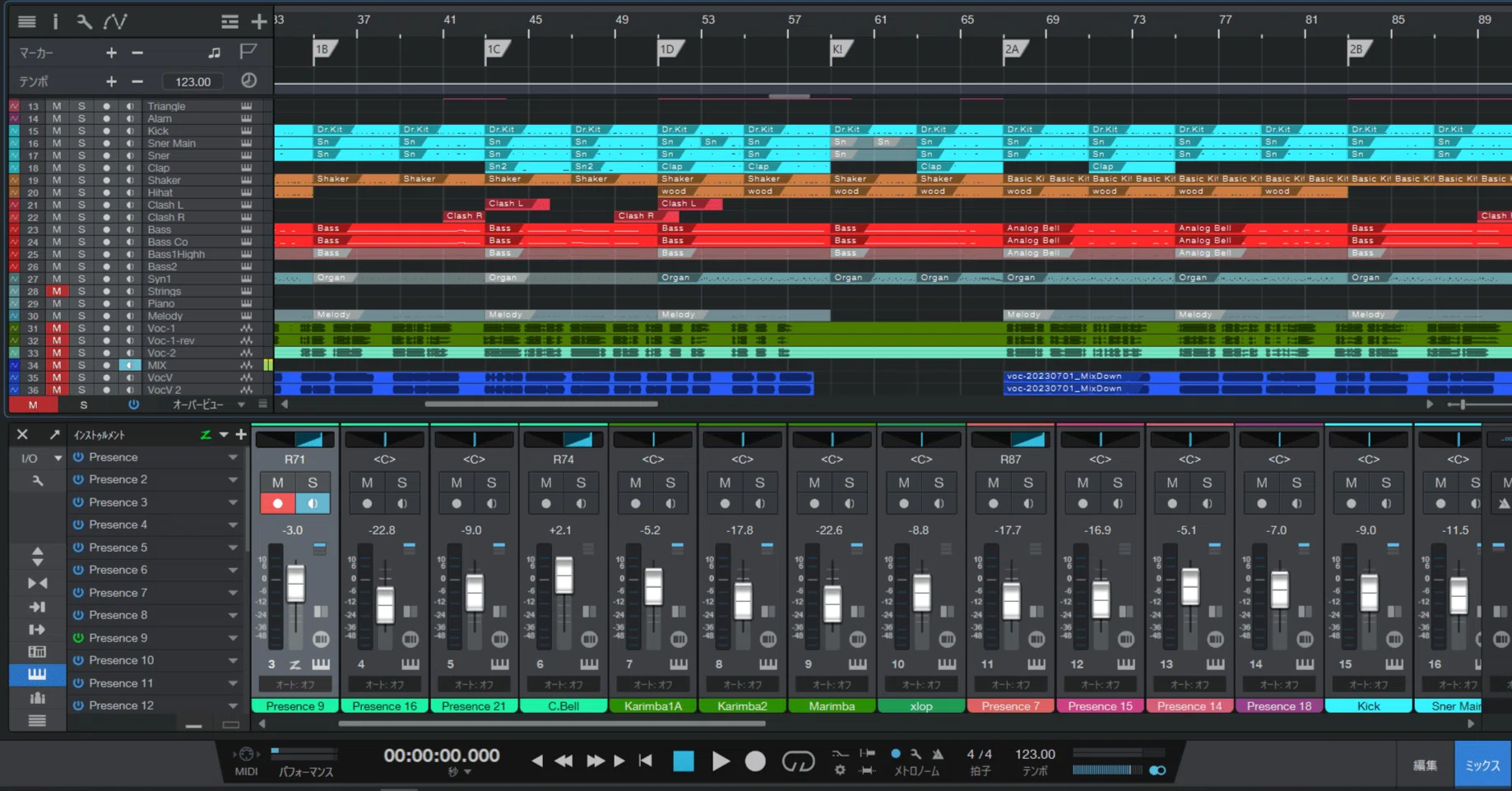The image size is (1512, 791).
Task: Toggle global mute at track list bottom
Action: [x=33, y=405]
